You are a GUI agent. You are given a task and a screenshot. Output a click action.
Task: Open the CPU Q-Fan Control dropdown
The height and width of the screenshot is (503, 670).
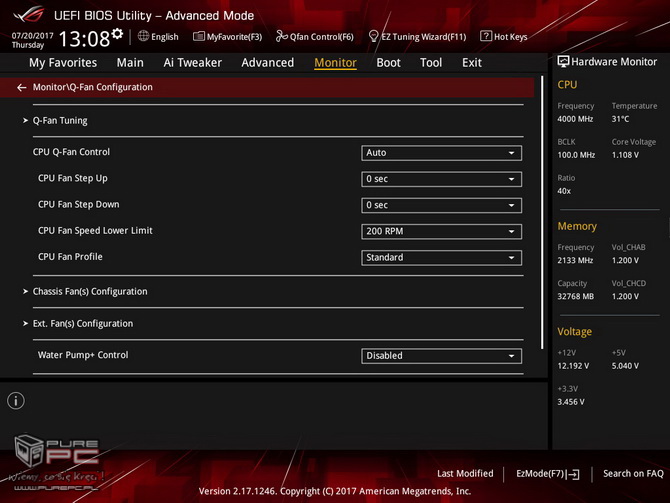[x=441, y=153]
